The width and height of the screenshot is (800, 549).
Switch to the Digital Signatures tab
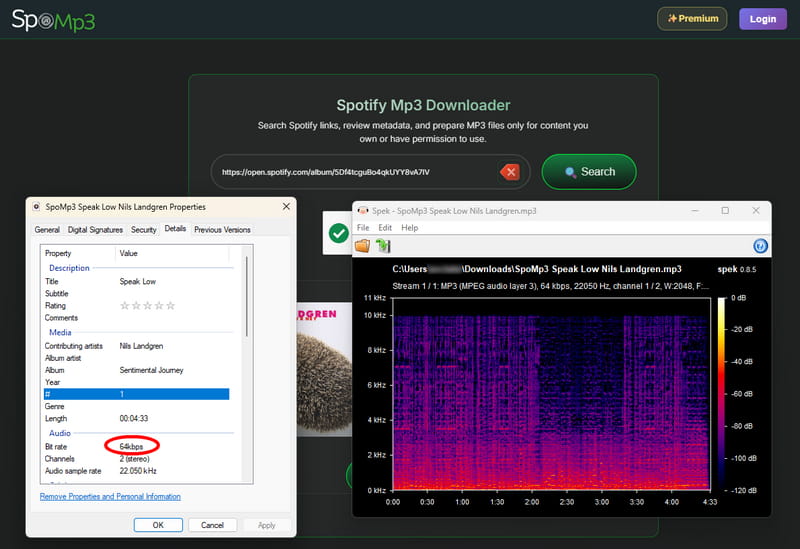95,230
